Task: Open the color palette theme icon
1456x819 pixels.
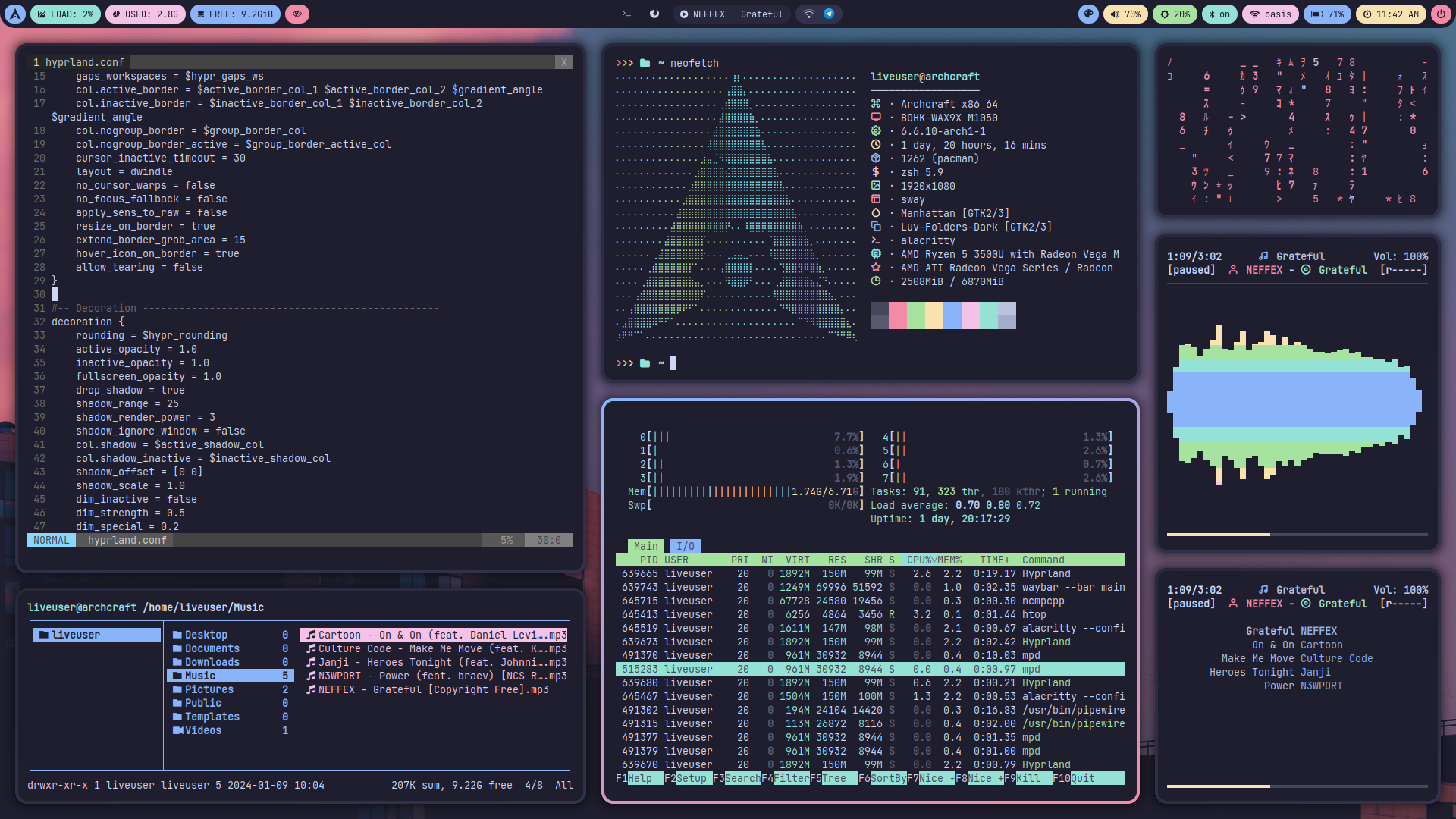Action: pos(1088,14)
